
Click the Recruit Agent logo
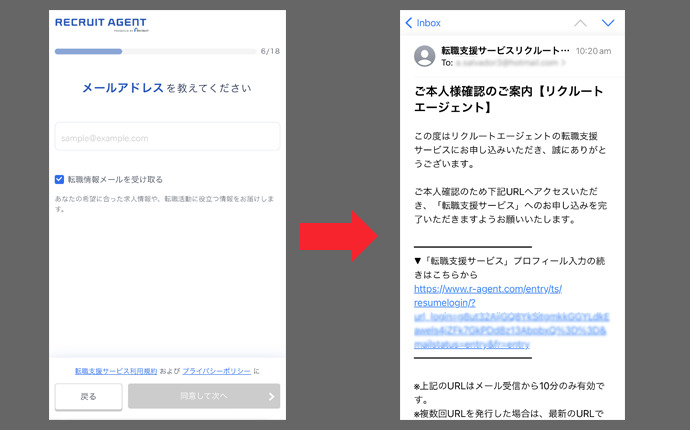pos(102,24)
